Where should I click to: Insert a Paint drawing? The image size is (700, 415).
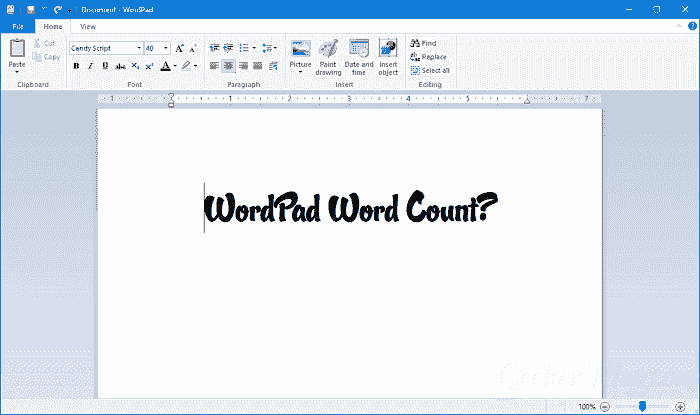pos(328,57)
